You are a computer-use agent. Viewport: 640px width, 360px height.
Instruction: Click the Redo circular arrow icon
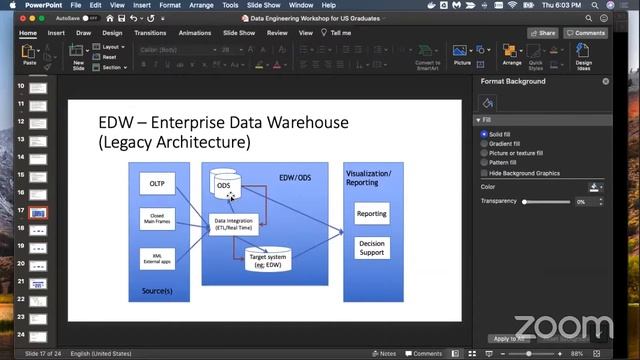tap(151, 18)
